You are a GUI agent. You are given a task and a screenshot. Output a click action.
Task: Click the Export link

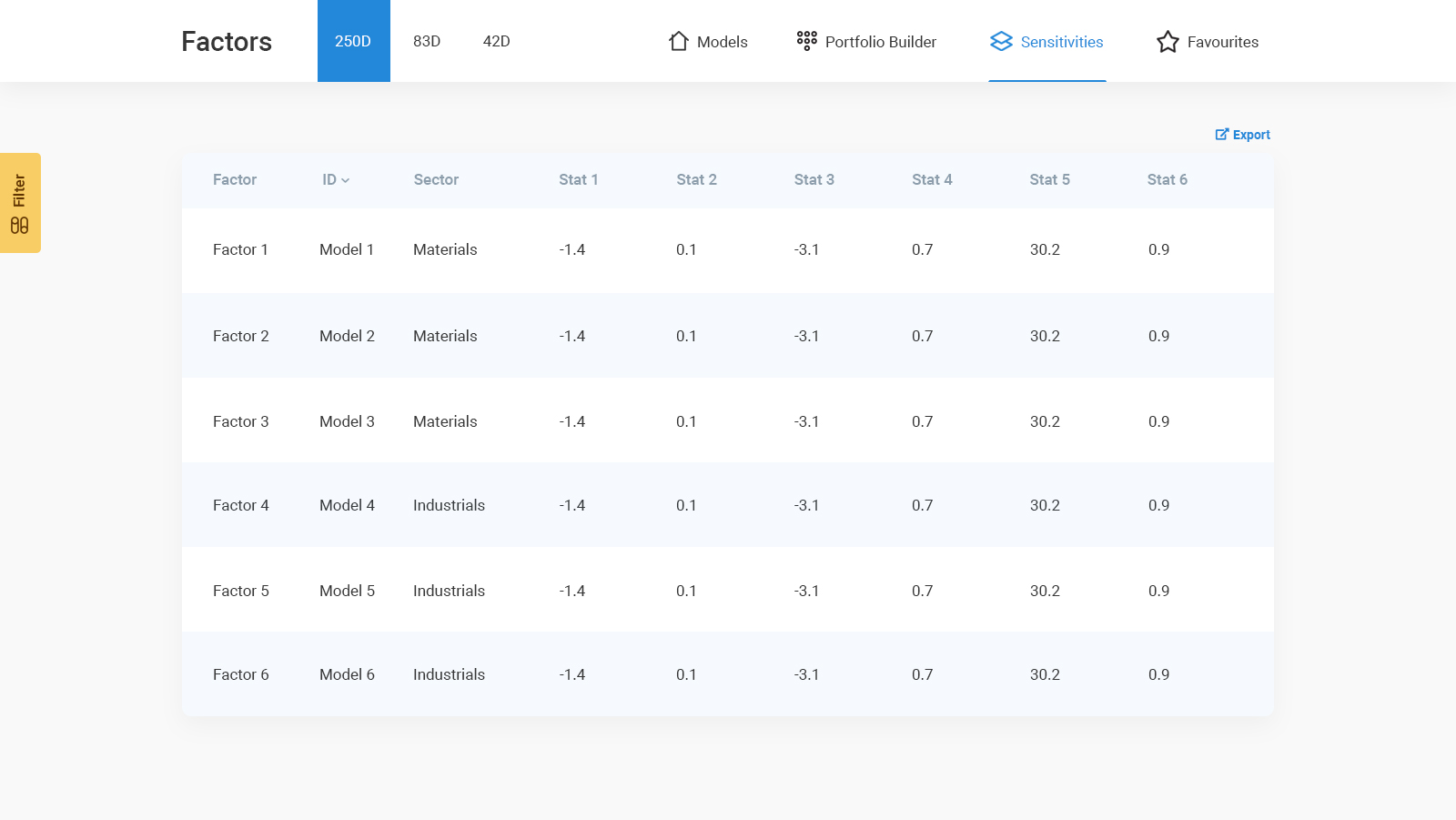pos(1250,135)
